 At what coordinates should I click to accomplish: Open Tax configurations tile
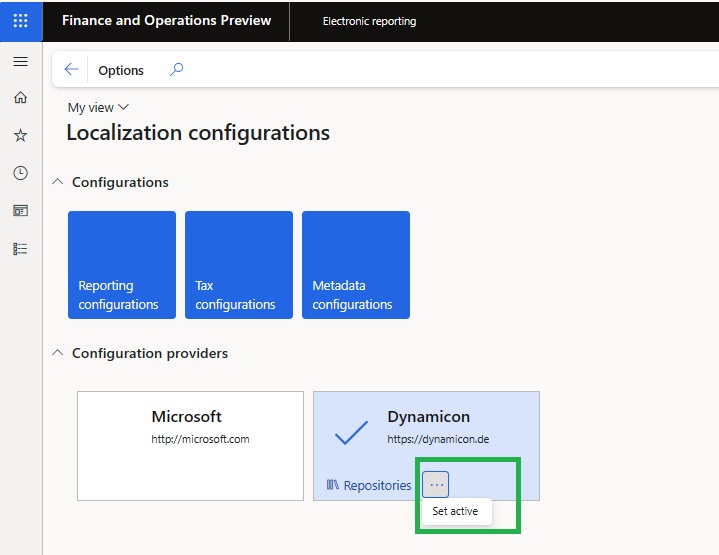coord(239,265)
